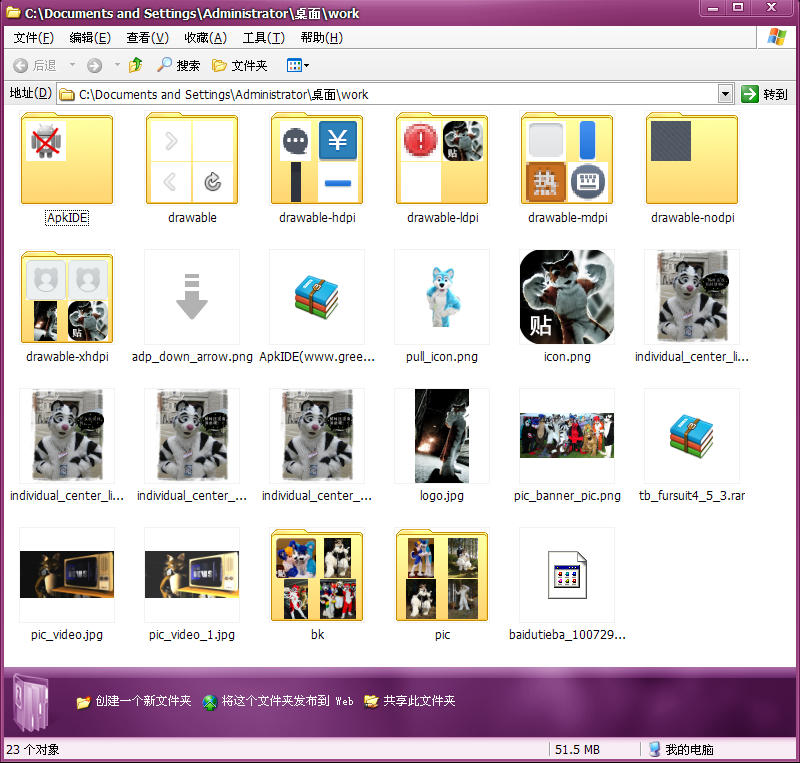Image resolution: width=800 pixels, height=763 pixels.
Task: Click the Folders (文件夹) toolbar button
Action: click(x=239, y=65)
